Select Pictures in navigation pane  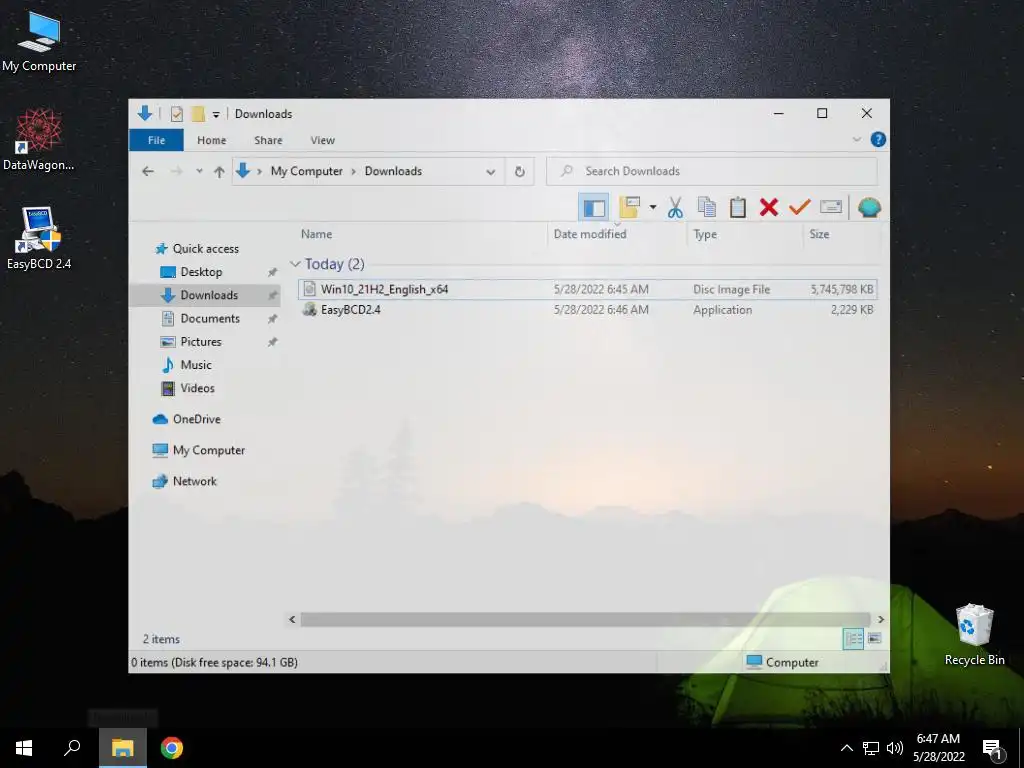201,342
